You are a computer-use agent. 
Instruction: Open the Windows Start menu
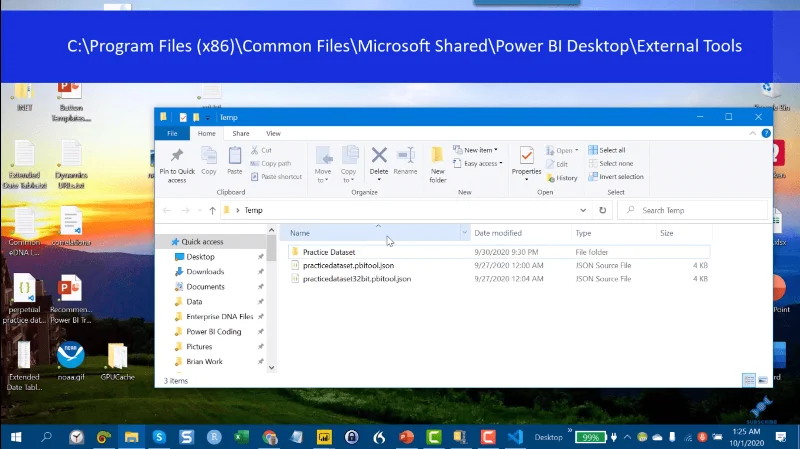[16, 437]
